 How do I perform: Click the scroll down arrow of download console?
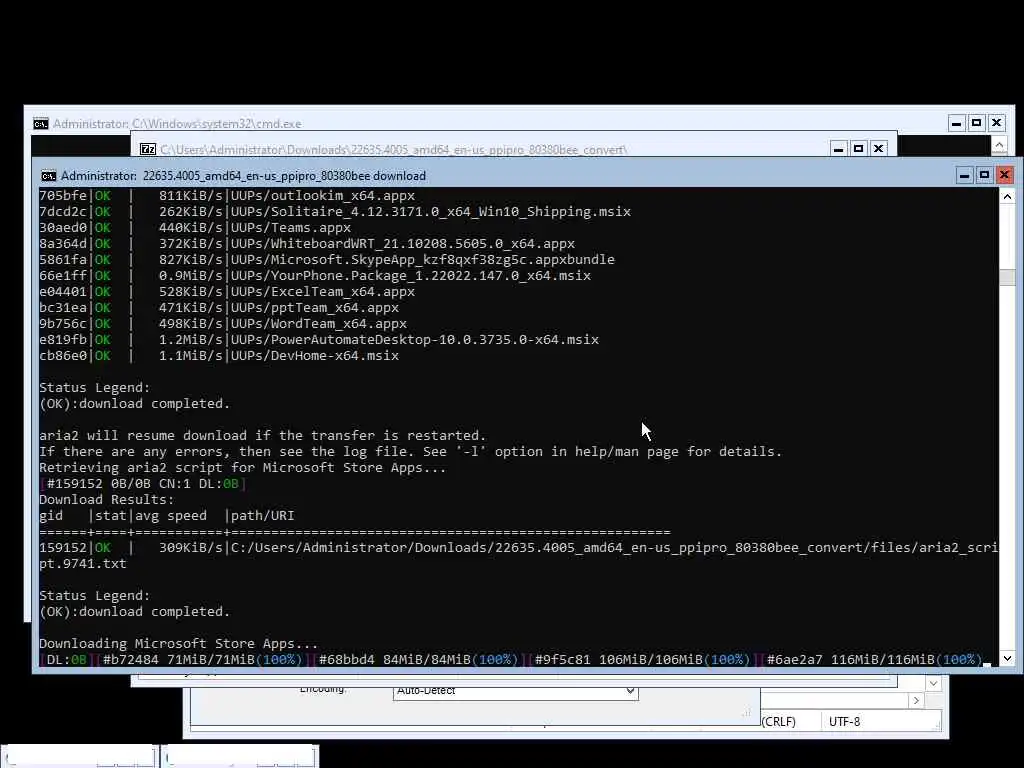(x=1007, y=658)
